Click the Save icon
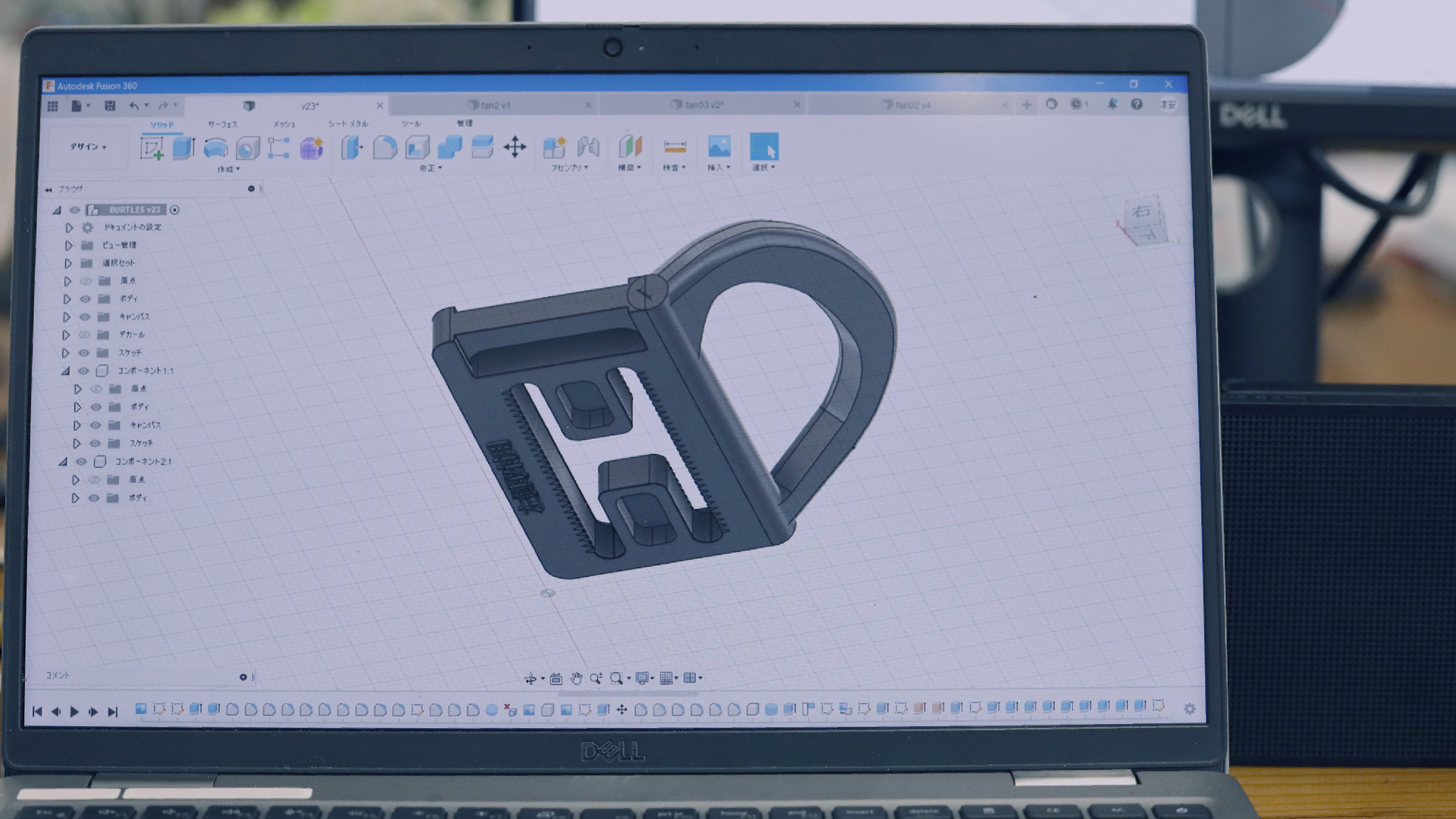The width and height of the screenshot is (1456, 819). point(110,106)
